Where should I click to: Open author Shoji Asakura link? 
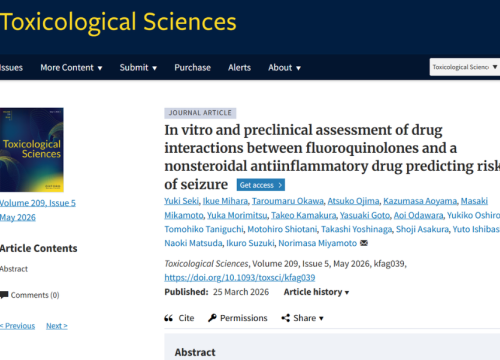422,229
